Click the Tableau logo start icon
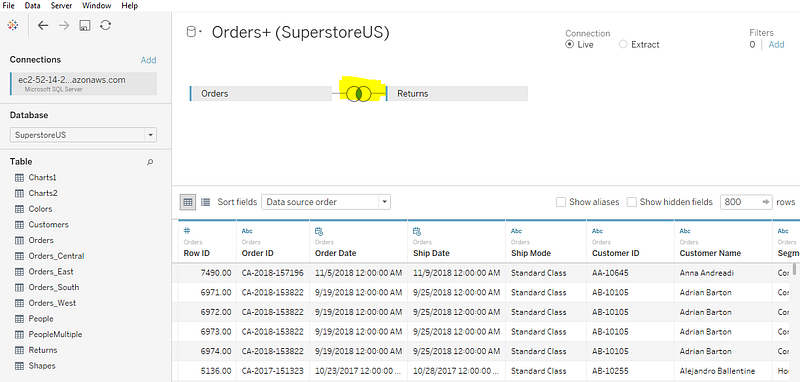 13,26
